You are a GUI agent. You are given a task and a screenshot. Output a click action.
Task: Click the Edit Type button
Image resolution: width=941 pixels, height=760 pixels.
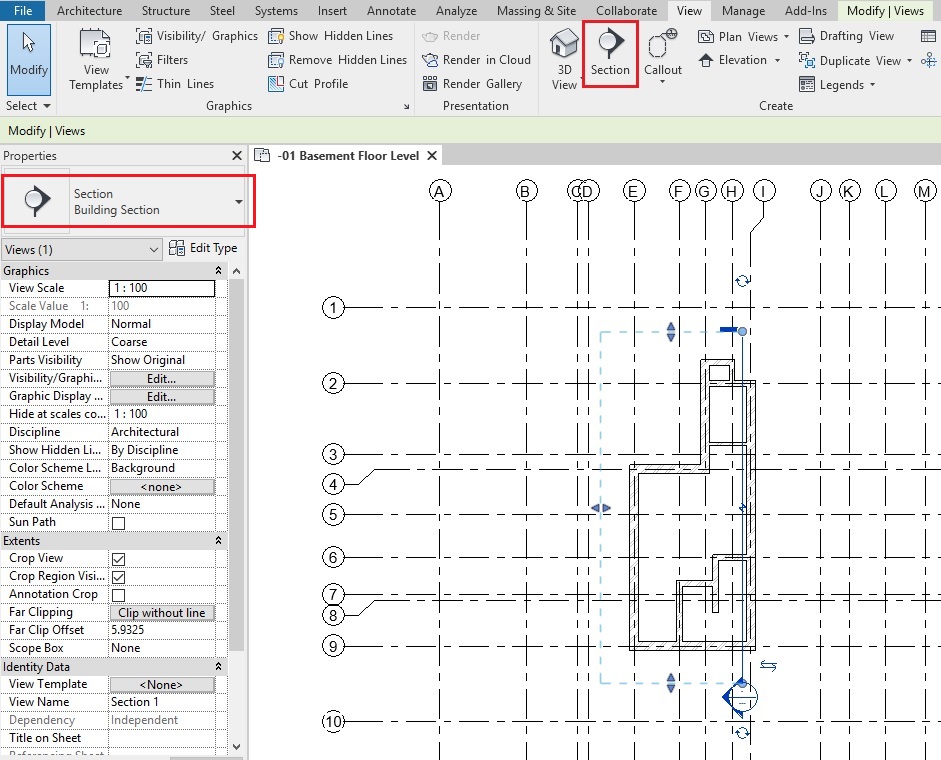tap(203, 248)
